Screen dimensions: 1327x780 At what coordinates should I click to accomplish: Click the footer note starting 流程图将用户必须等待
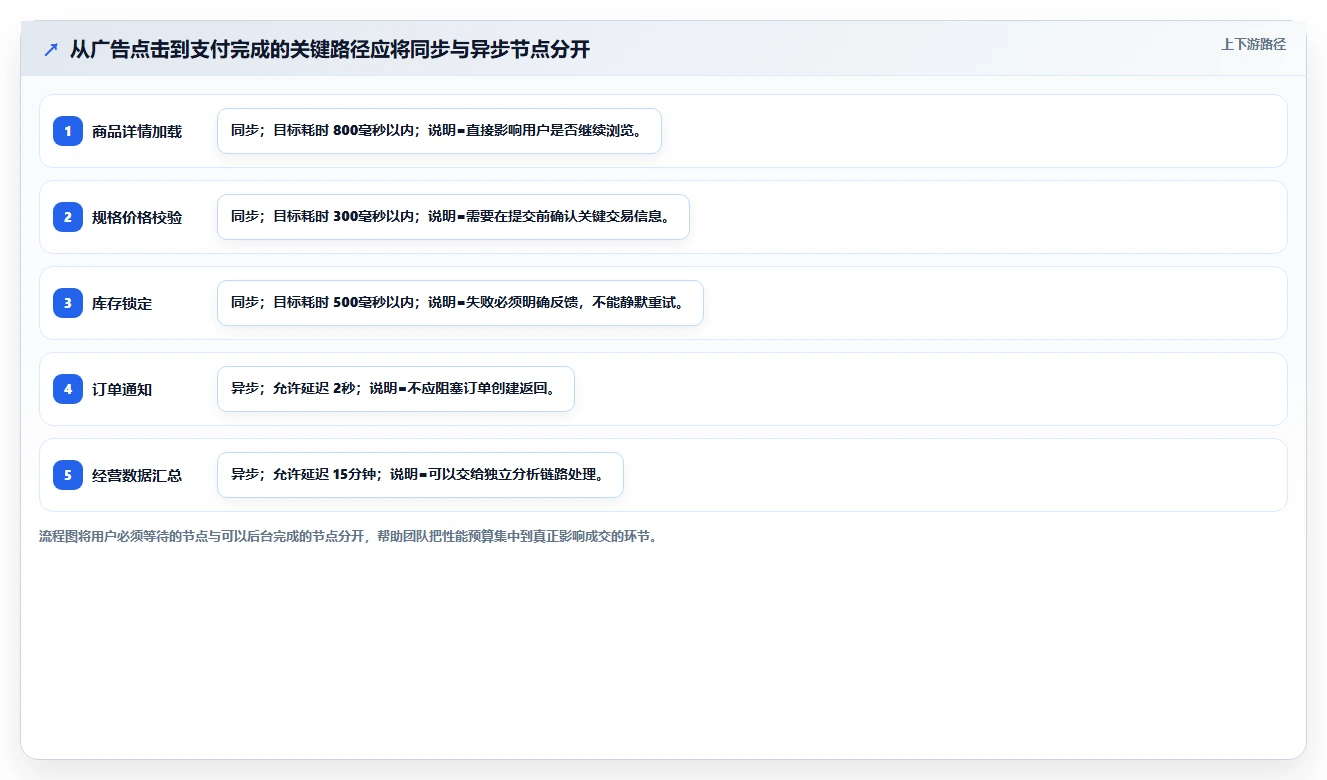pyautogui.click(x=348, y=536)
